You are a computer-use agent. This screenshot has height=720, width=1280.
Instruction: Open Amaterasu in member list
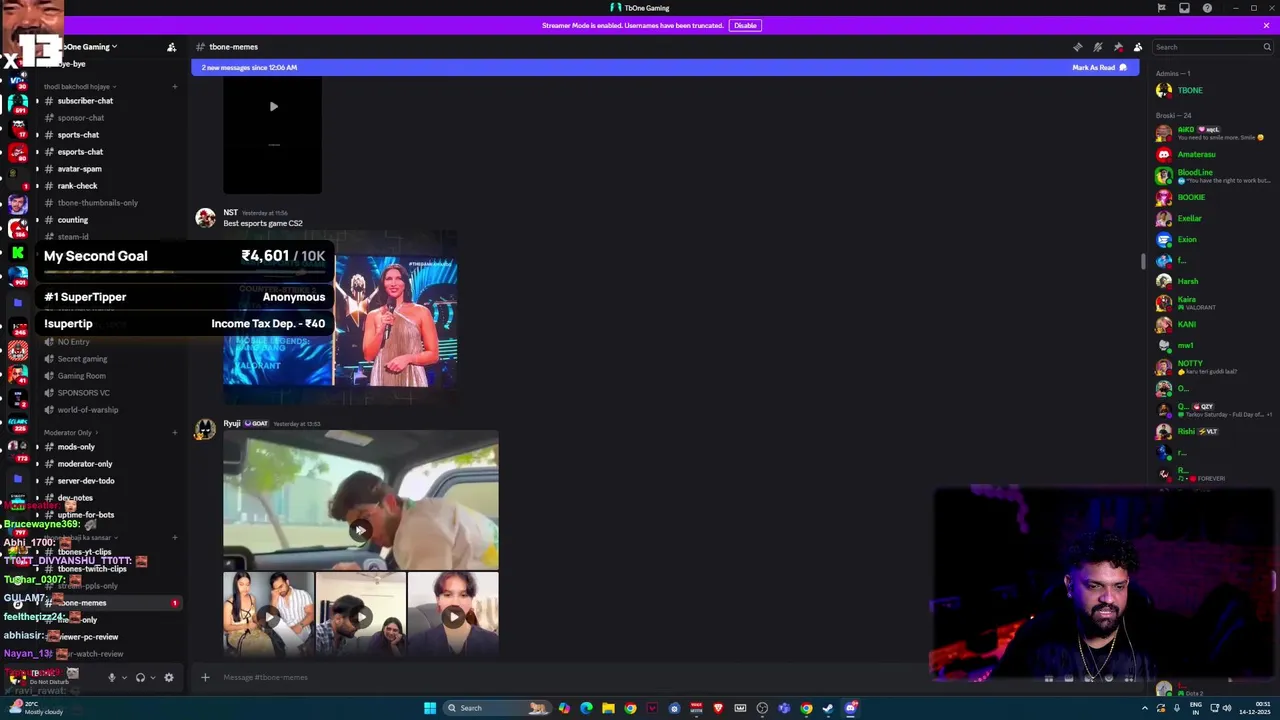(1196, 155)
